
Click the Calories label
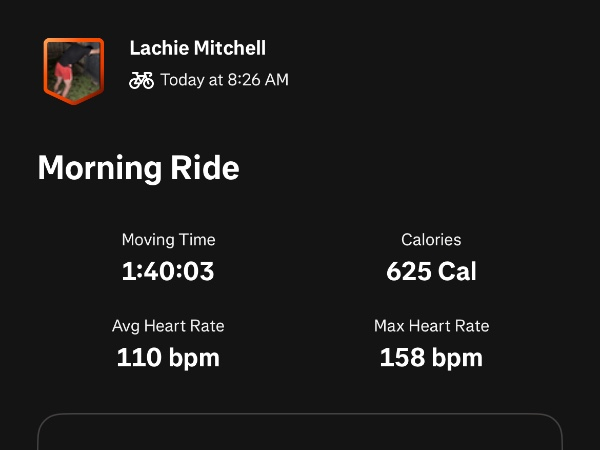tap(431, 240)
